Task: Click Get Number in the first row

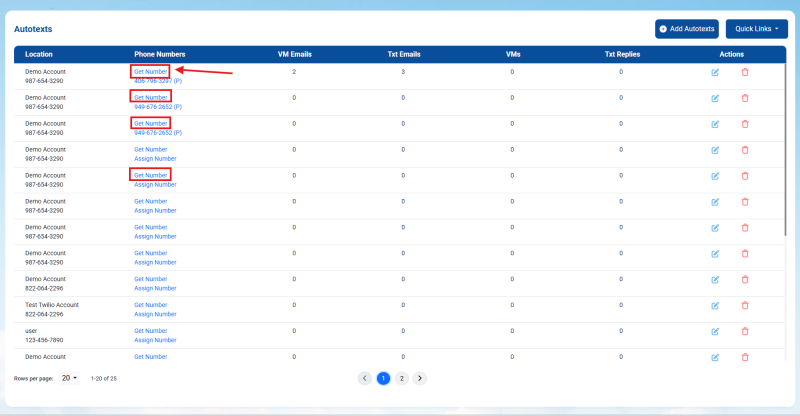Action: pos(151,72)
